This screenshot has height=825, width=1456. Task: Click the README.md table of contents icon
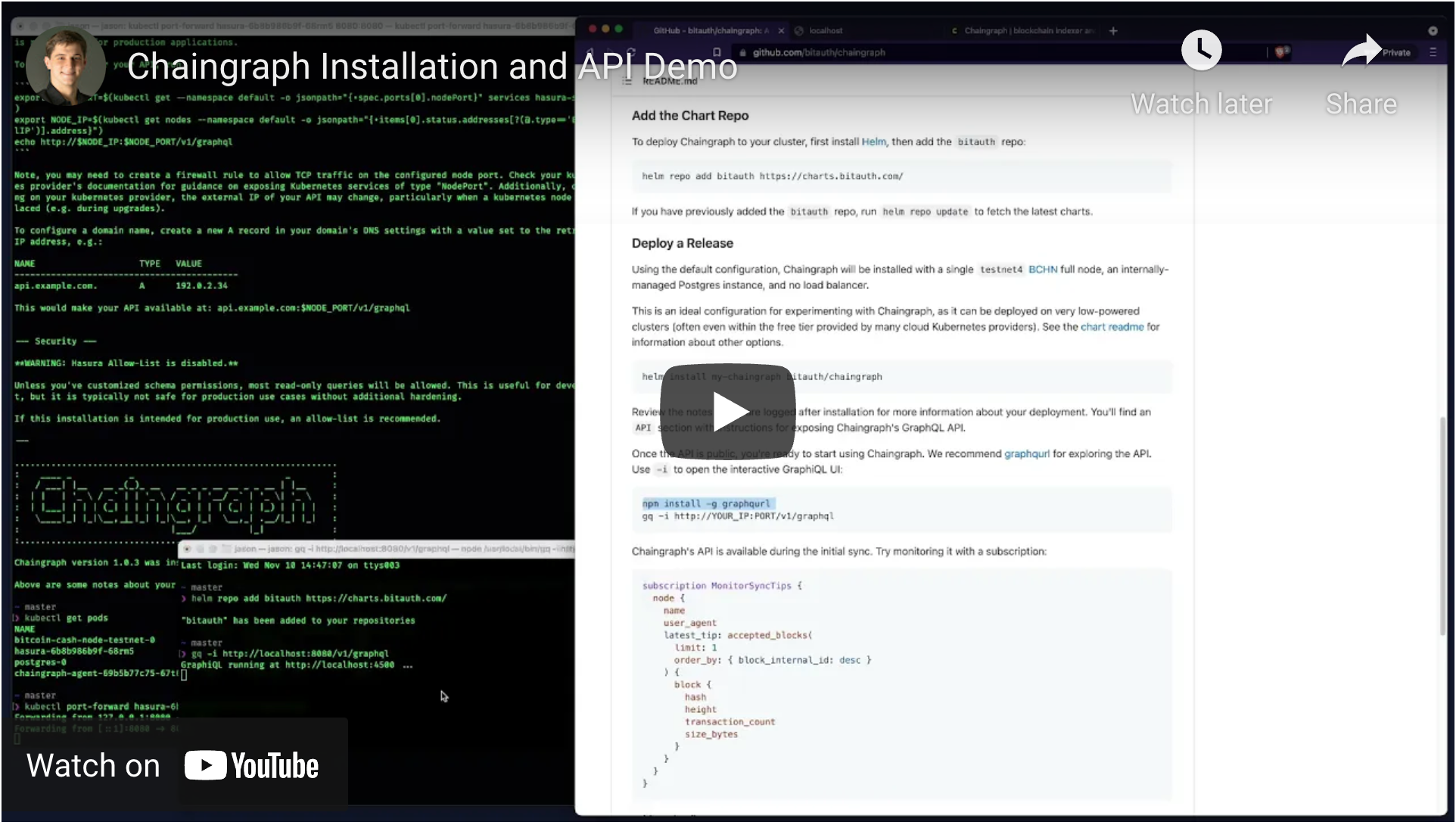coord(627,81)
